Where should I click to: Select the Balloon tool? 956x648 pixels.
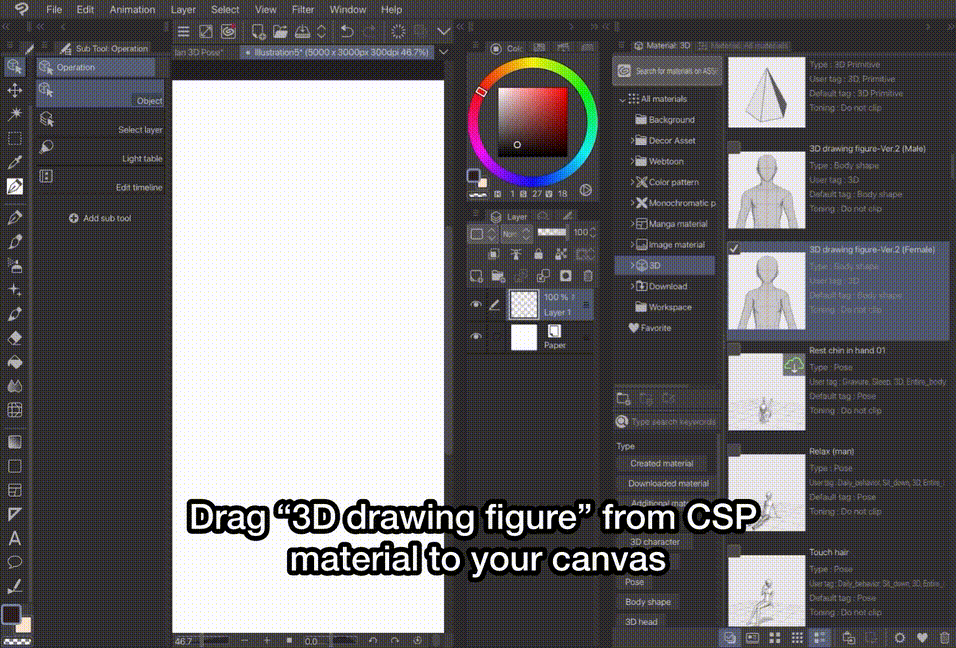(14, 562)
